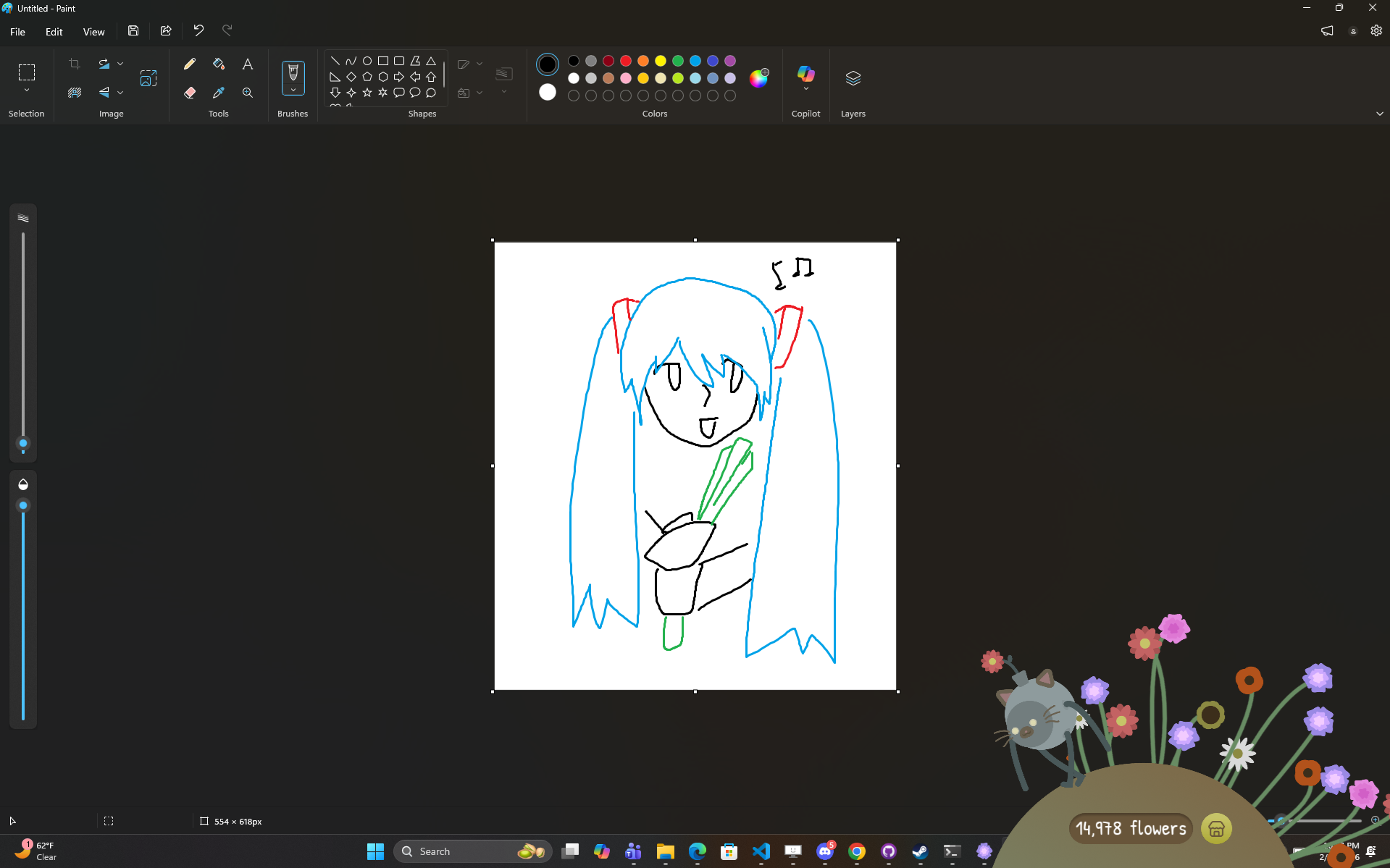Select the Magnifier tool
This screenshot has width=1390, height=868.
(248, 93)
